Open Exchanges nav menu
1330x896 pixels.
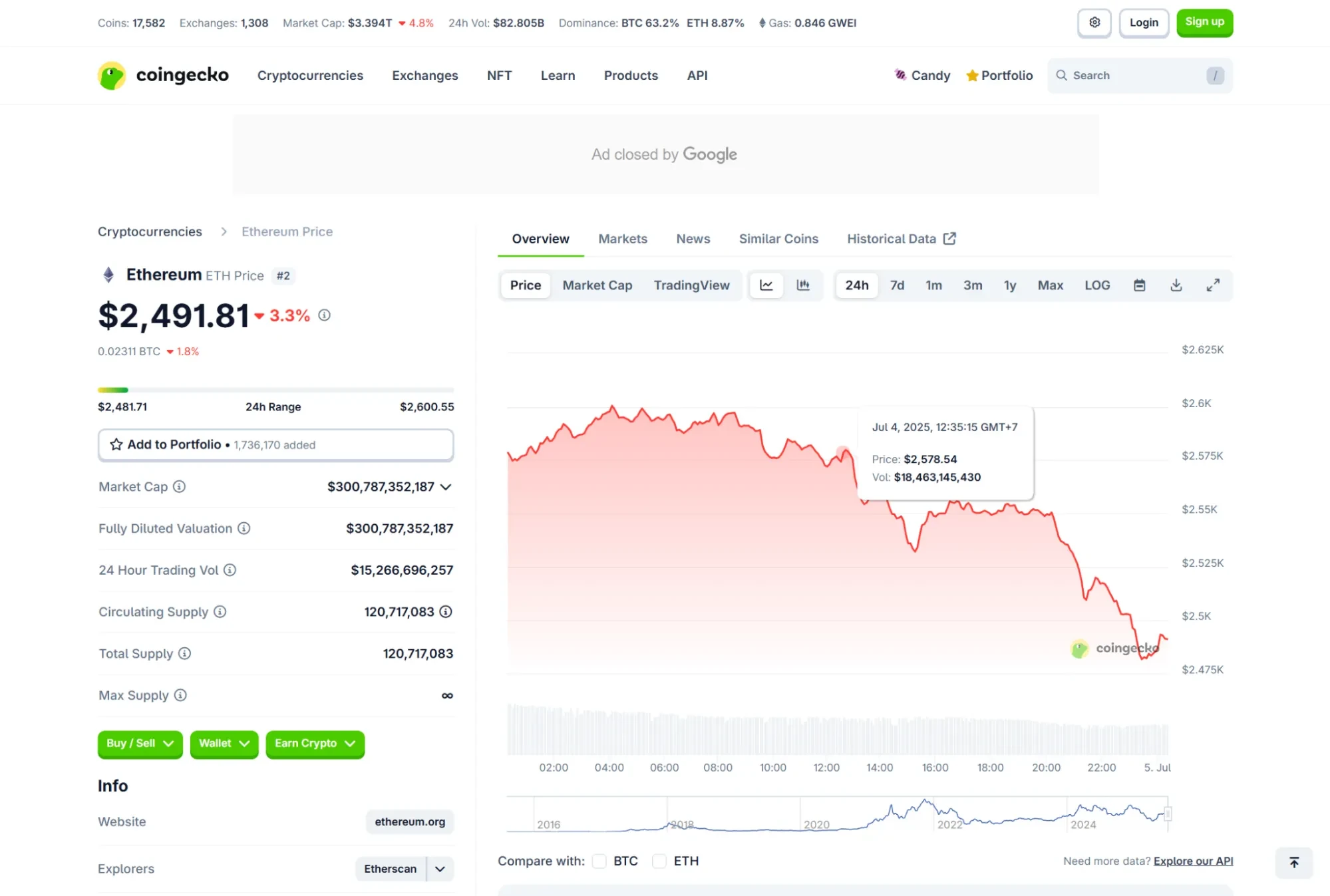(424, 75)
